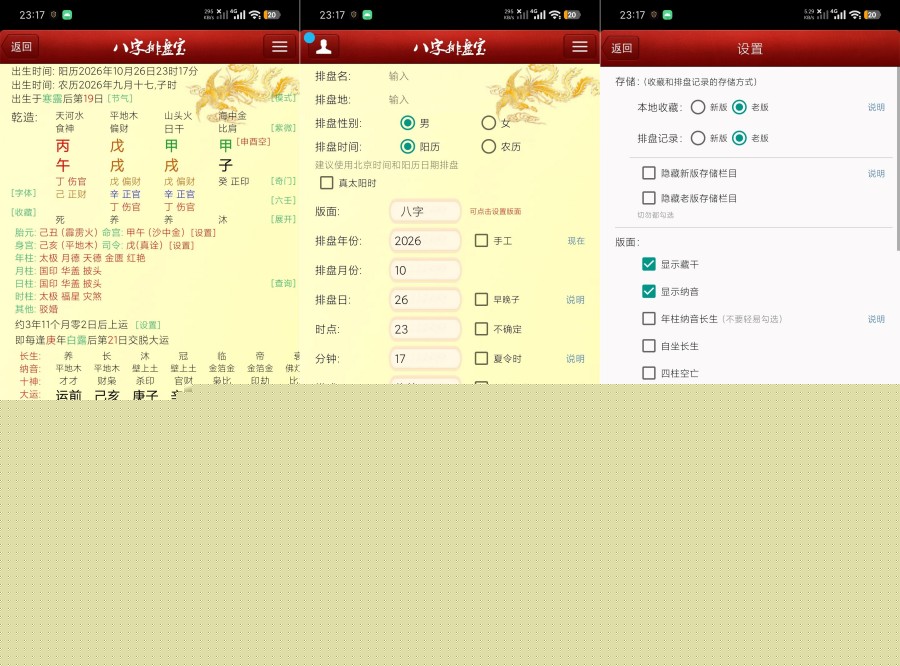The image size is (900, 666).
Task: Select 老版 for 排盘记录
Action: click(x=739, y=138)
